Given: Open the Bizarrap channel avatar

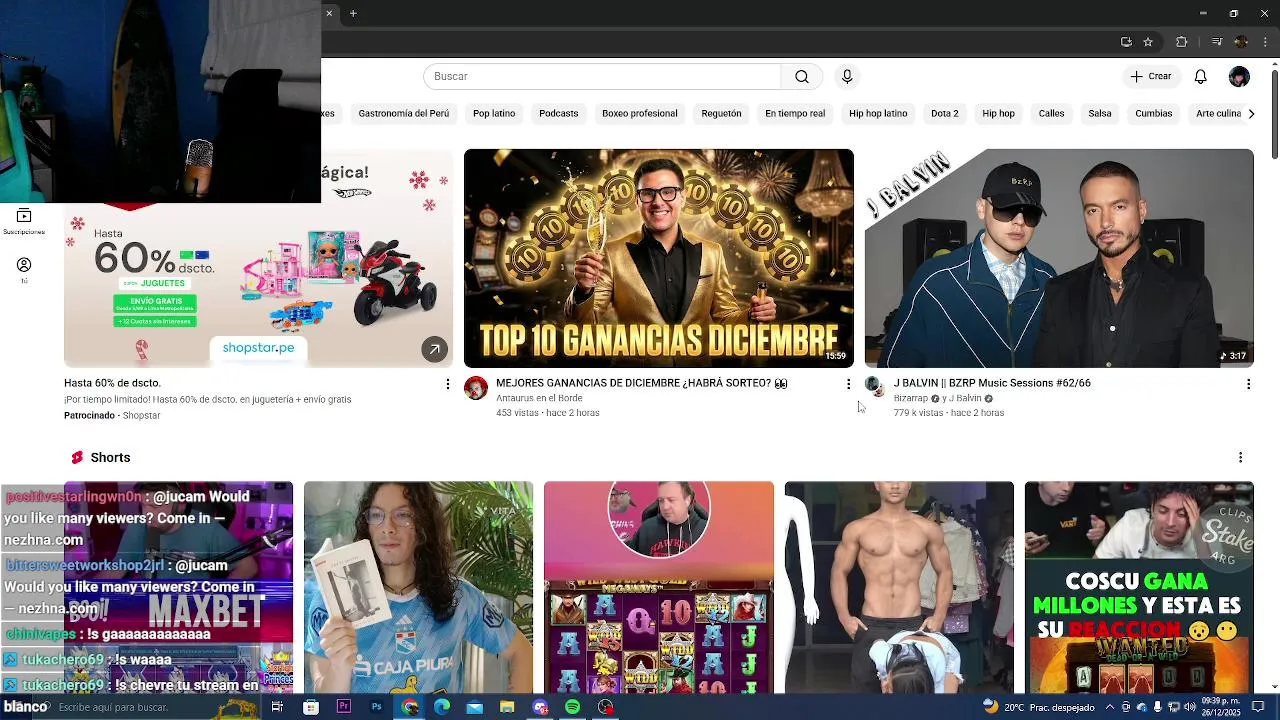Looking at the screenshot, I should point(874,387).
